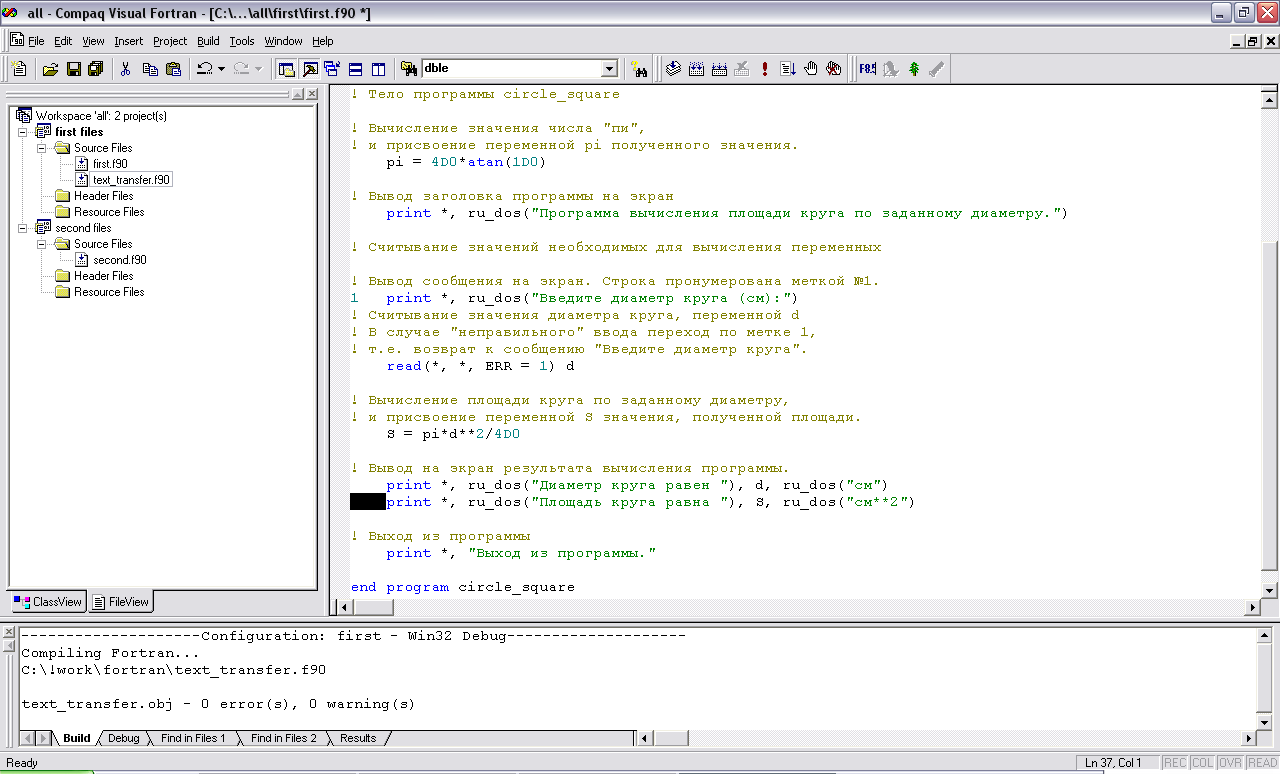Click the Build project icon

(x=696, y=69)
